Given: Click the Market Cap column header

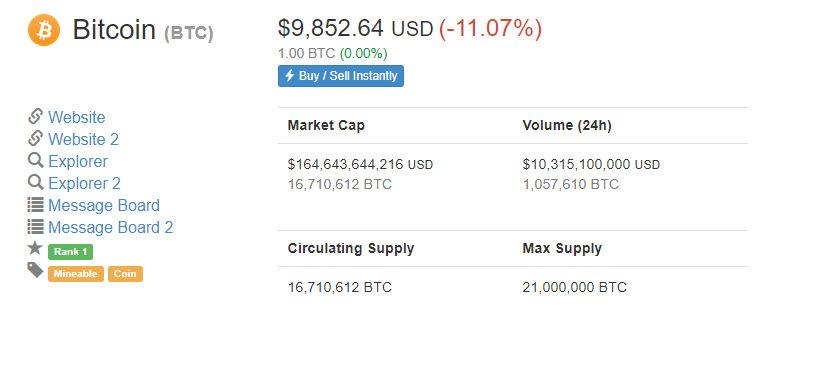Looking at the screenshot, I should pos(326,125).
